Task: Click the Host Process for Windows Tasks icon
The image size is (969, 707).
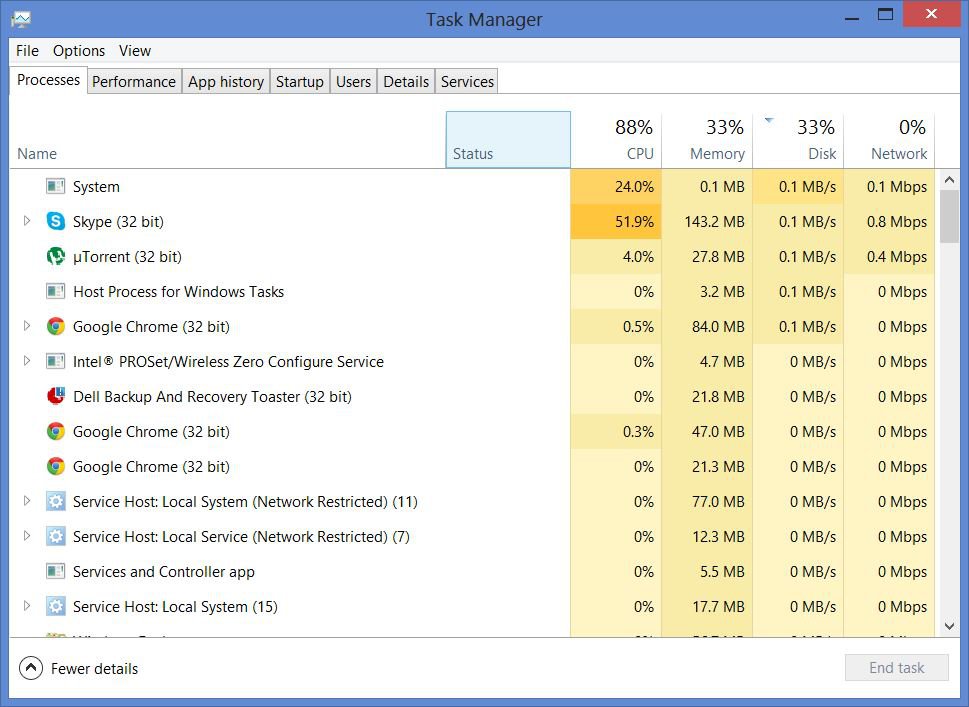Action: pyautogui.click(x=56, y=292)
